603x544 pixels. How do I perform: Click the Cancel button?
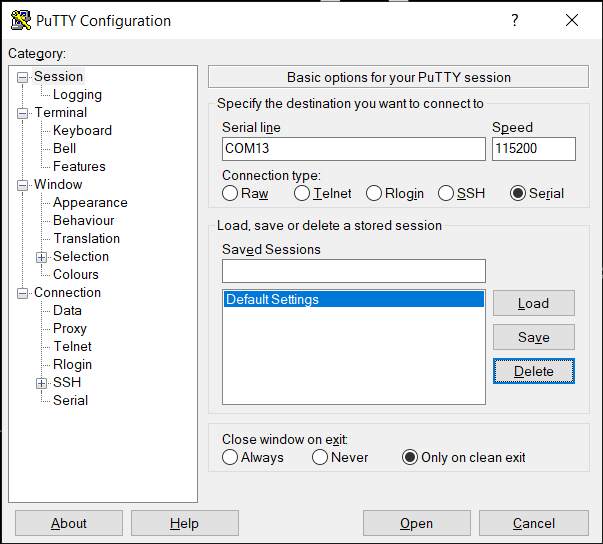[x=534, y=523]
